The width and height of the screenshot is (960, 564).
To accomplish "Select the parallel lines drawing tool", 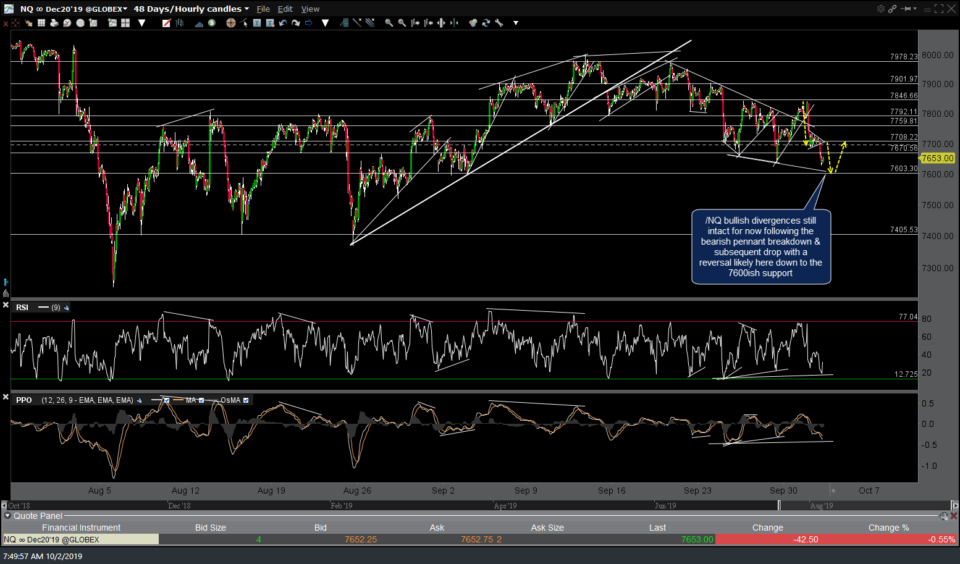I will click(370, 23).
